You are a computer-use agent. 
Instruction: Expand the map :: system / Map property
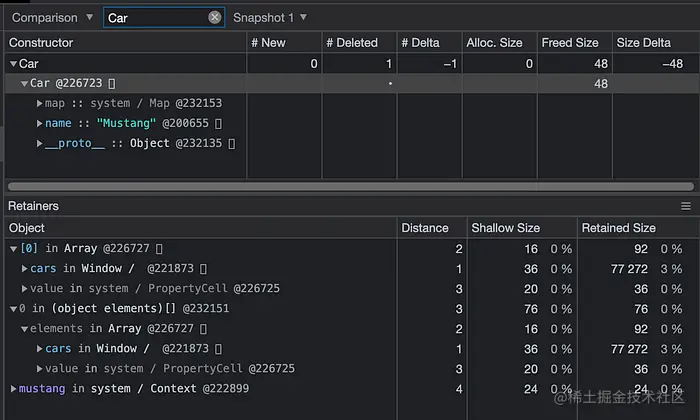point(39,103)
